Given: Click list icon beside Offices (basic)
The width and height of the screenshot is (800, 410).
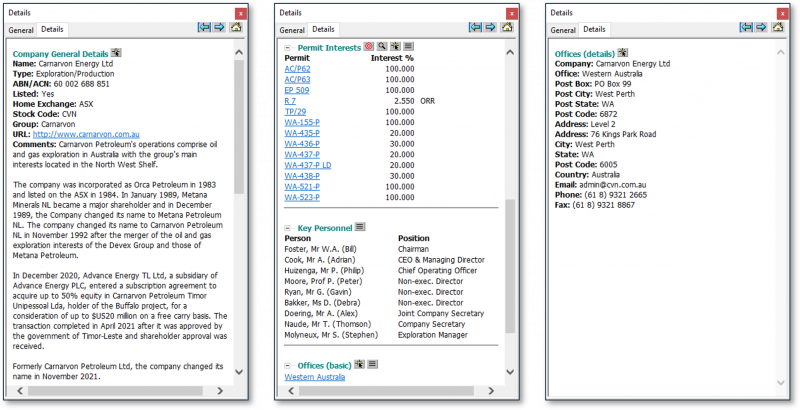Looking at the screenshot, I should tap(372, 364).
